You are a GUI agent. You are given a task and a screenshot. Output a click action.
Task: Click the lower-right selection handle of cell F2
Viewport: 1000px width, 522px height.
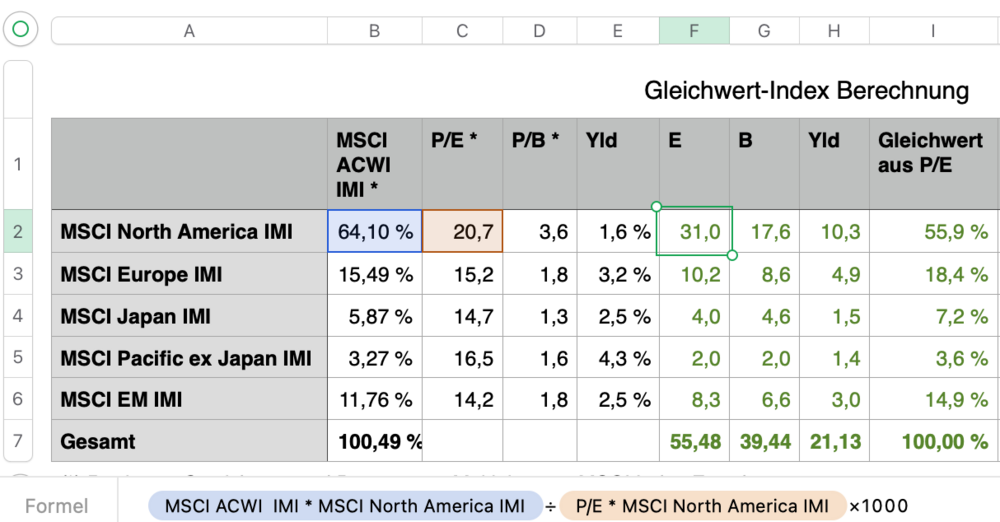coord(733,255)
